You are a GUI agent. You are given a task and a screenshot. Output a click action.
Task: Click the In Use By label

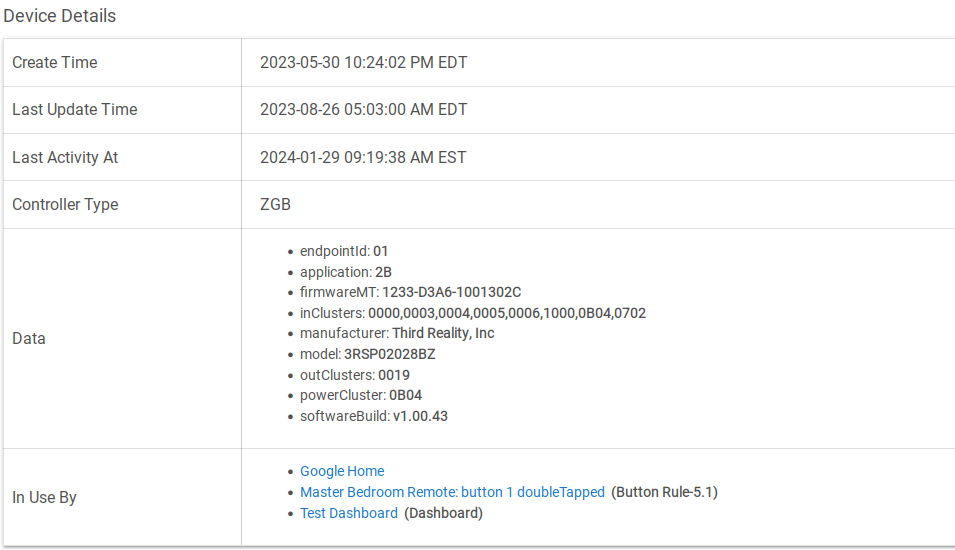pos(44,498)
